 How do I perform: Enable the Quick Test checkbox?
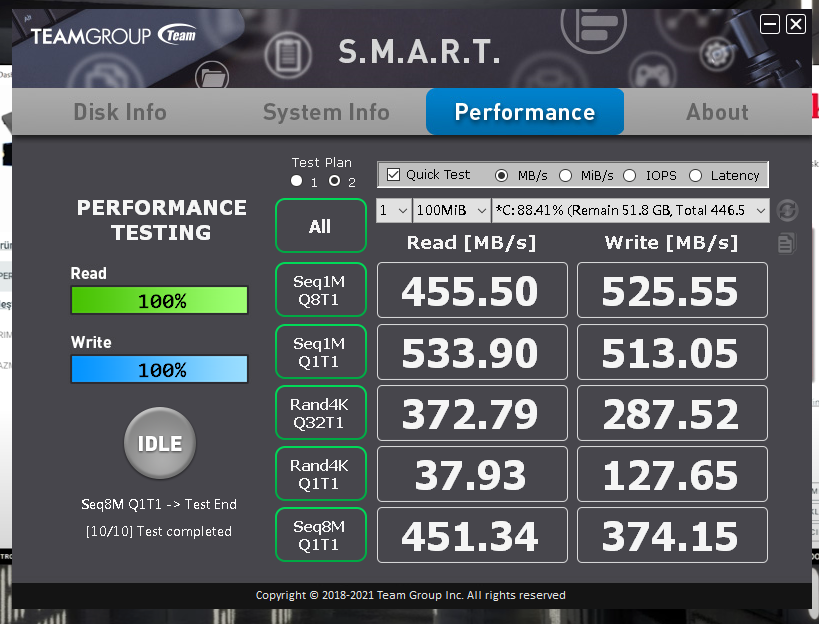(x=393, y=174)
